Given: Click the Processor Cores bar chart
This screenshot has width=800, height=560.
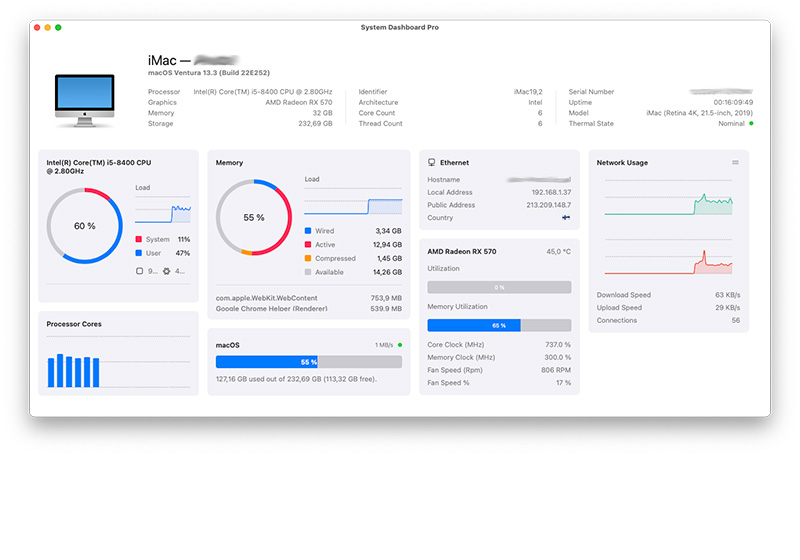Looking at the screenshot, I should coord(118,362).
